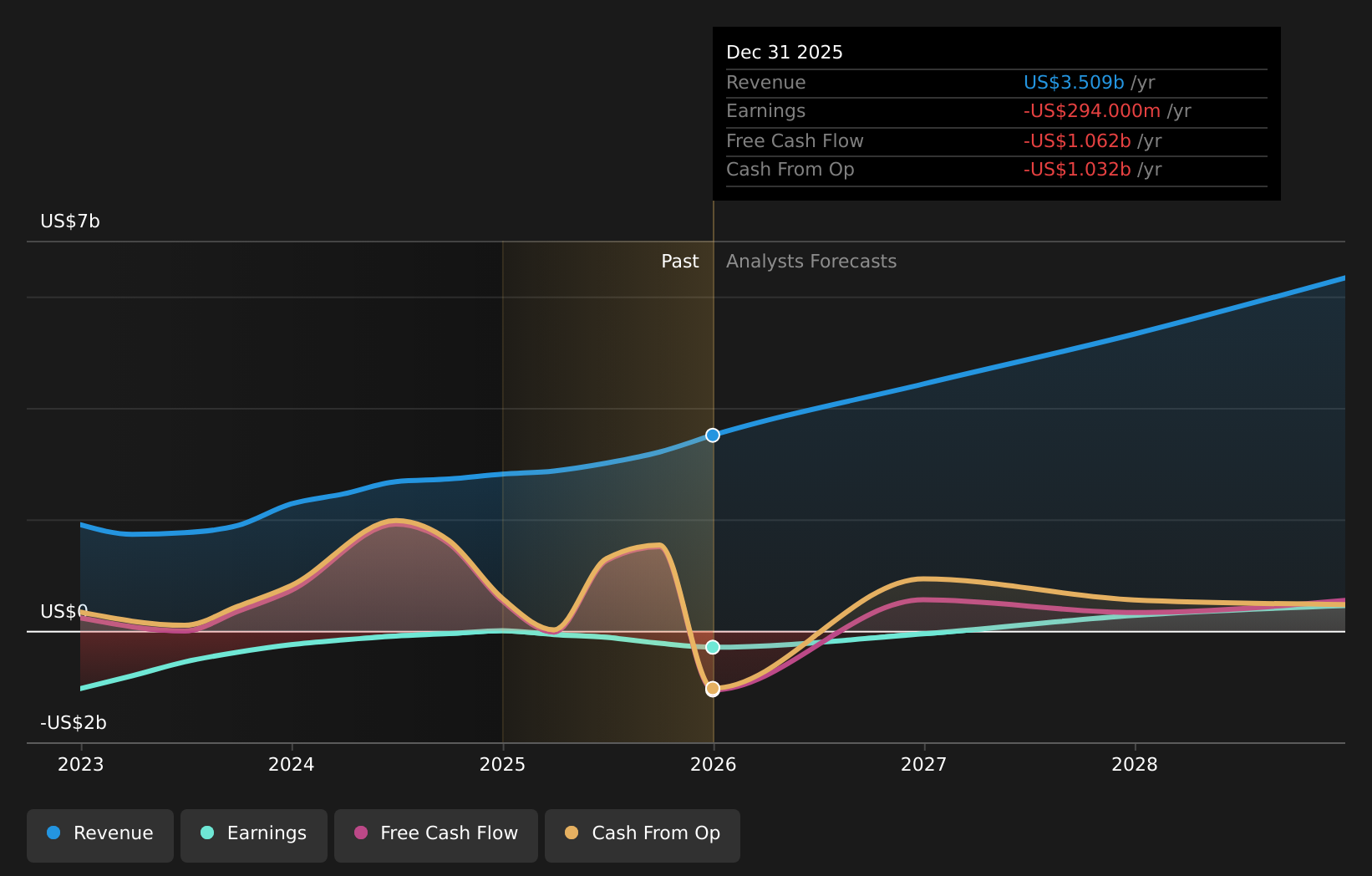Click the Revenue value US$3.509b link
The image size is (1372, 876).
coord(1073,82)
